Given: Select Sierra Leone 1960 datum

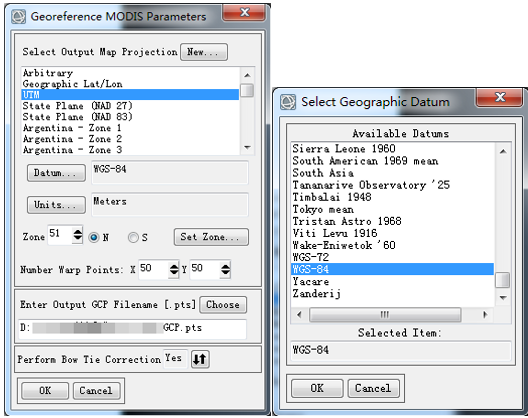Looking at the screenshot, I should tap(393, 149).
